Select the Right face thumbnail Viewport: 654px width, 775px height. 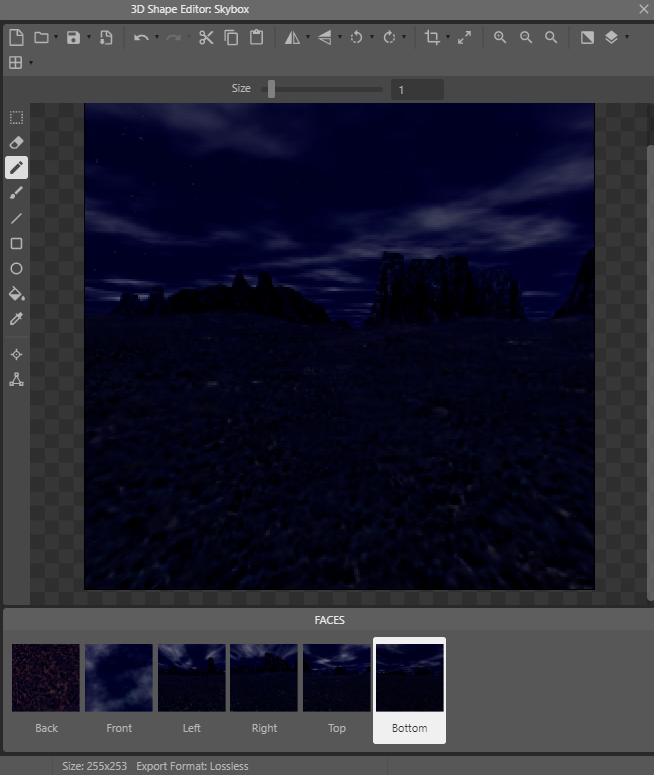pos(264,678)
